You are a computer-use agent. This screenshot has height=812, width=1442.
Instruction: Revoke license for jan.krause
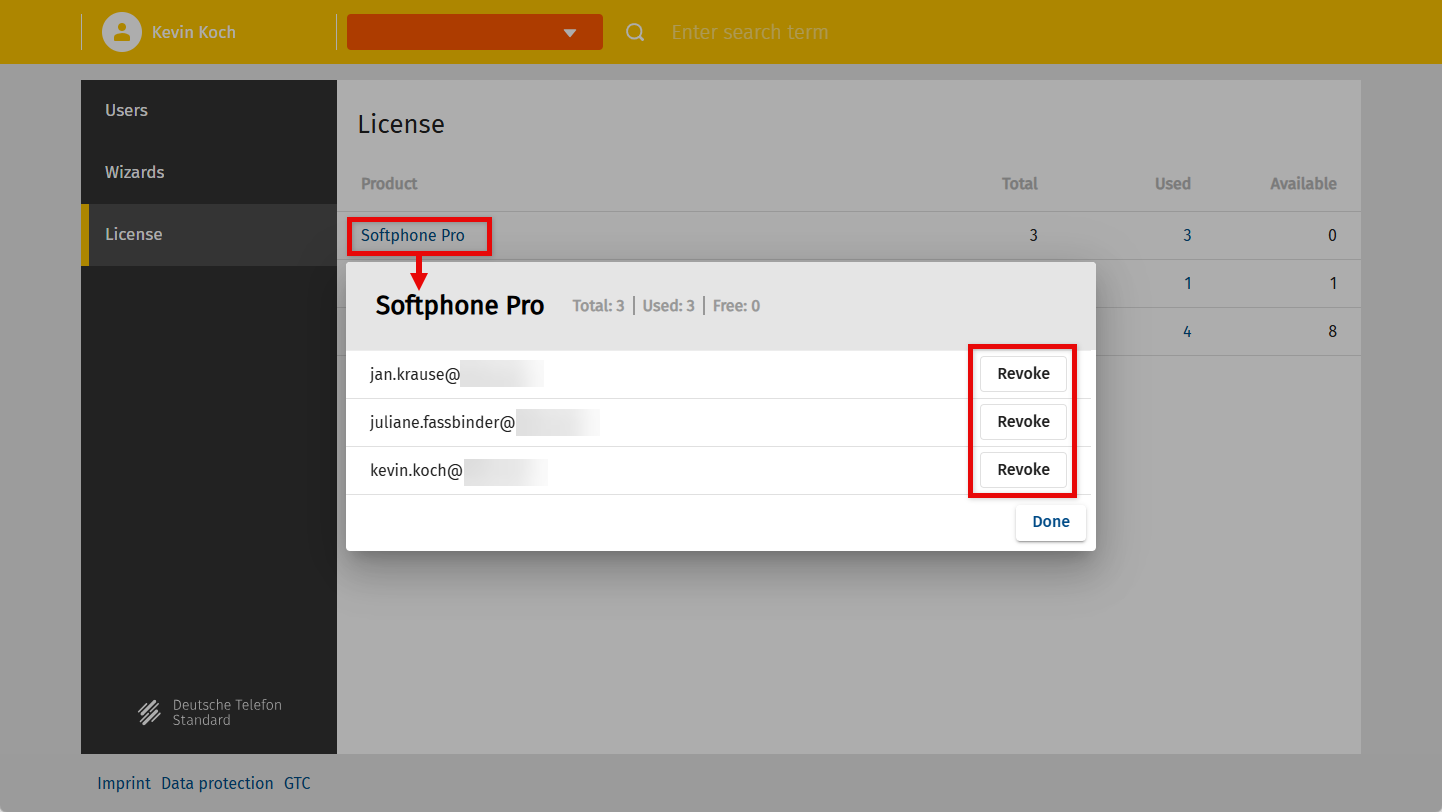1023,374
